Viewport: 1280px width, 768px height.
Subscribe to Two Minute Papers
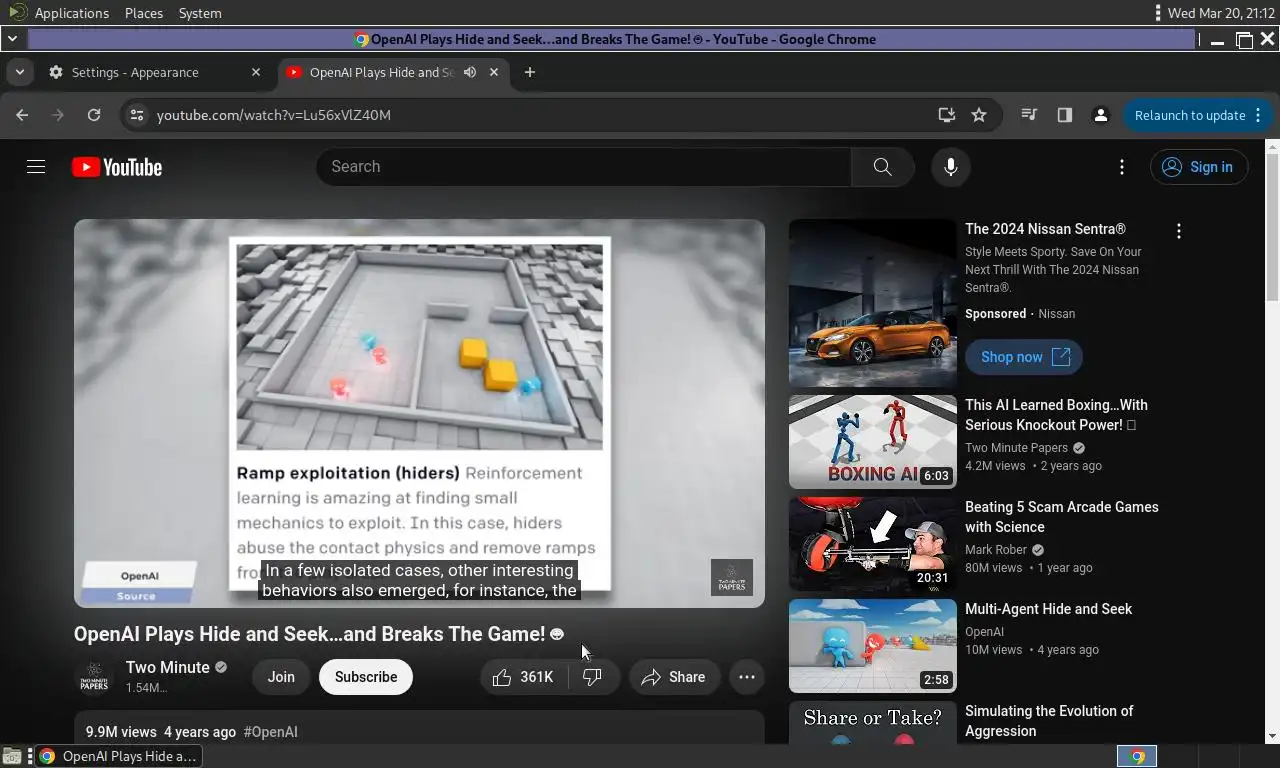pyautogui.click(x=366, y=677)
